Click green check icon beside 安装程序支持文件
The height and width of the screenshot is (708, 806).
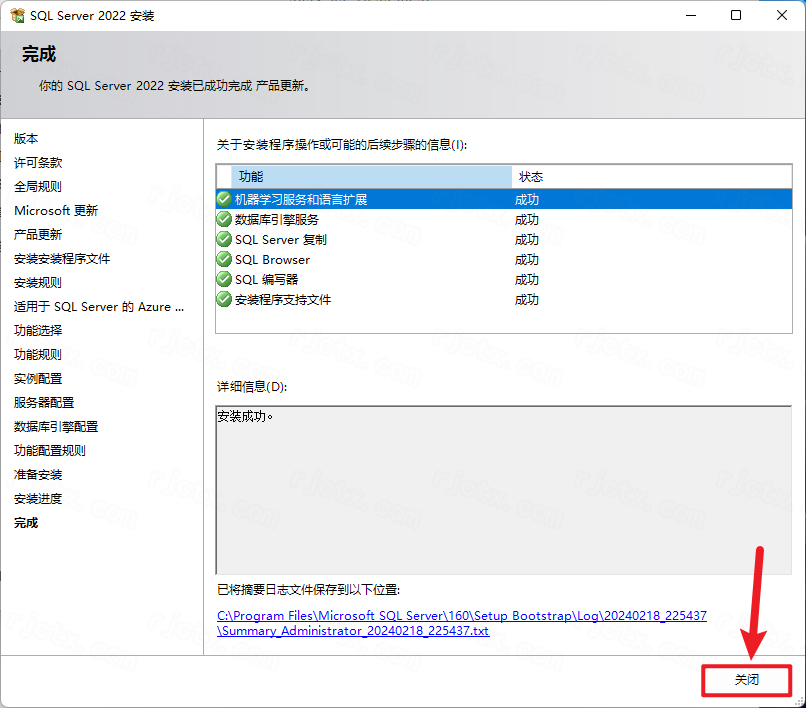(x=224, y=299)
